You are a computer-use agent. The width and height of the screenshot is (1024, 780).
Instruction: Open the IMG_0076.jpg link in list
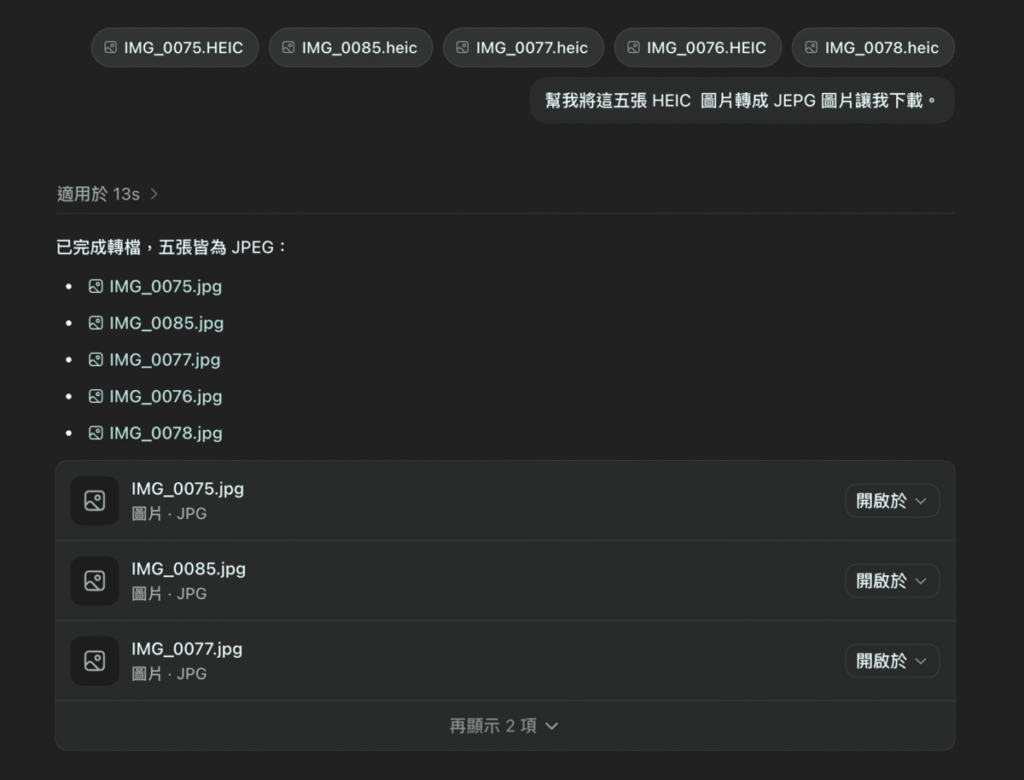point(165,396)
